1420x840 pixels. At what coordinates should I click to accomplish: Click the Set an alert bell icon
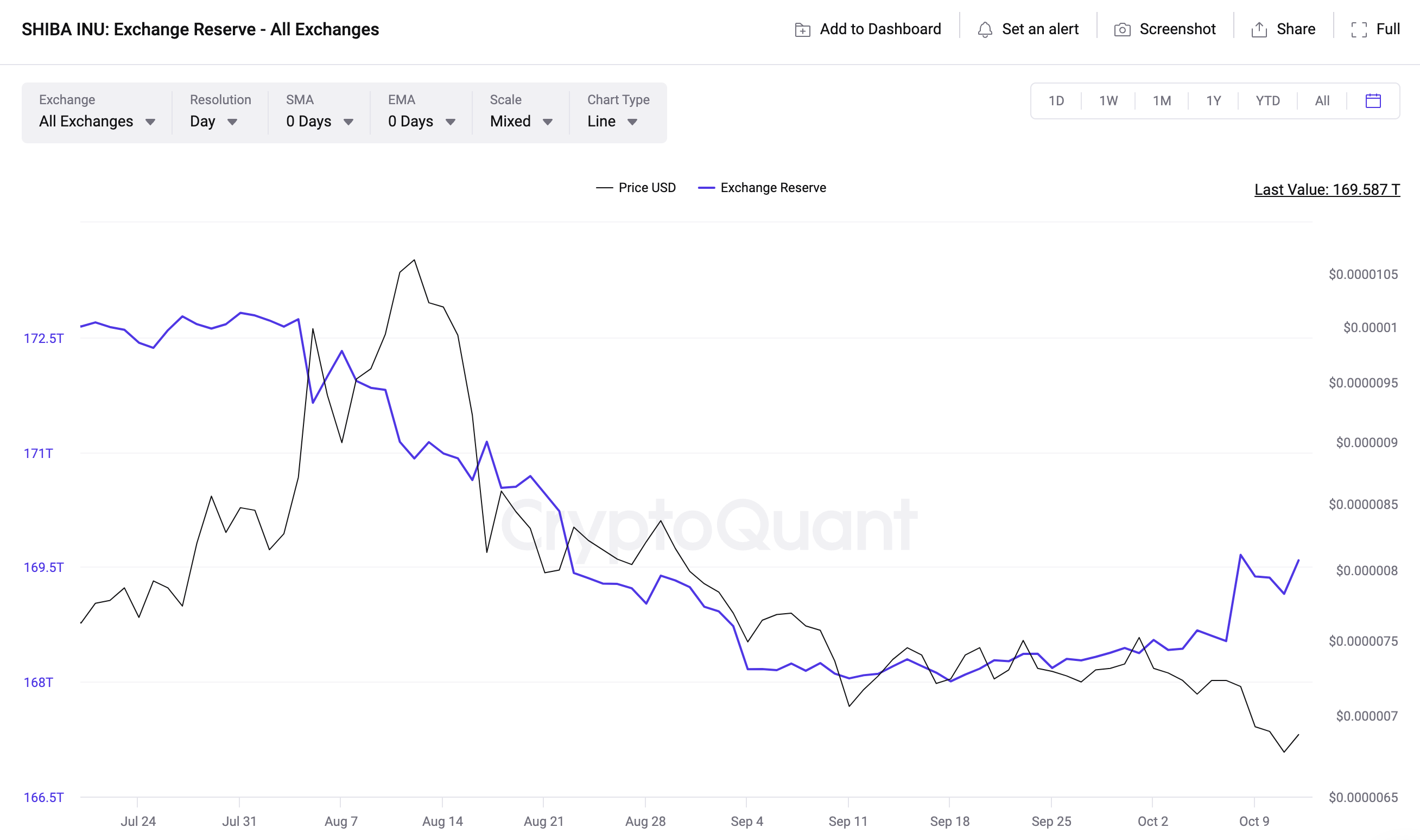(985, 29)
